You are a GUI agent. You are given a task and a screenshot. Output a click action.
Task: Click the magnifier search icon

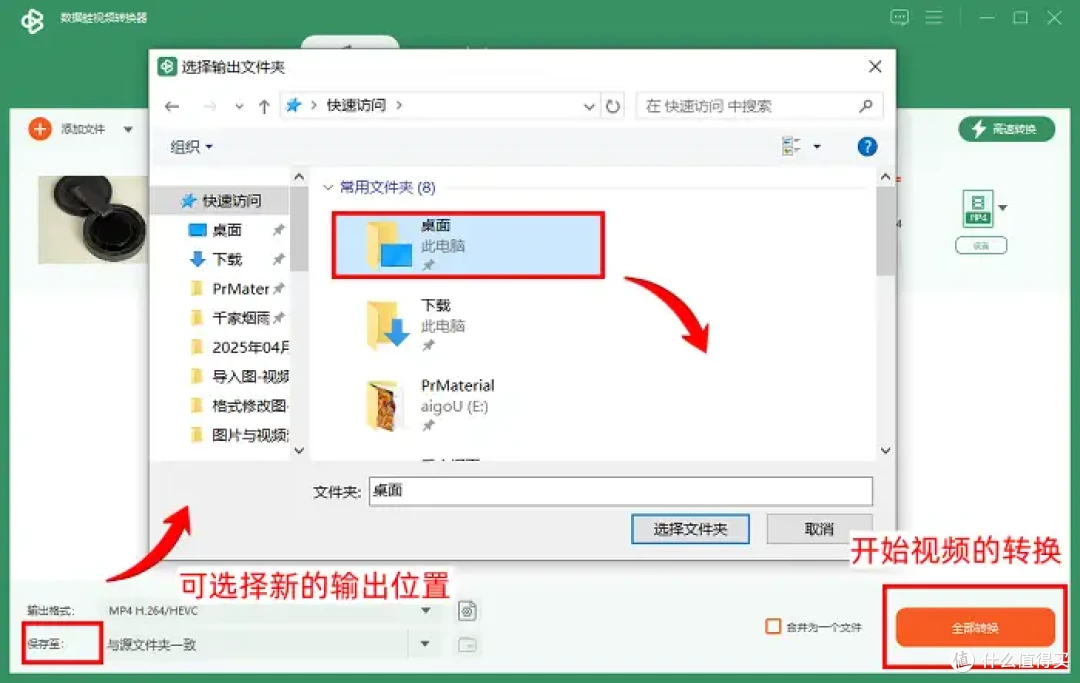(x=866, y=105)
